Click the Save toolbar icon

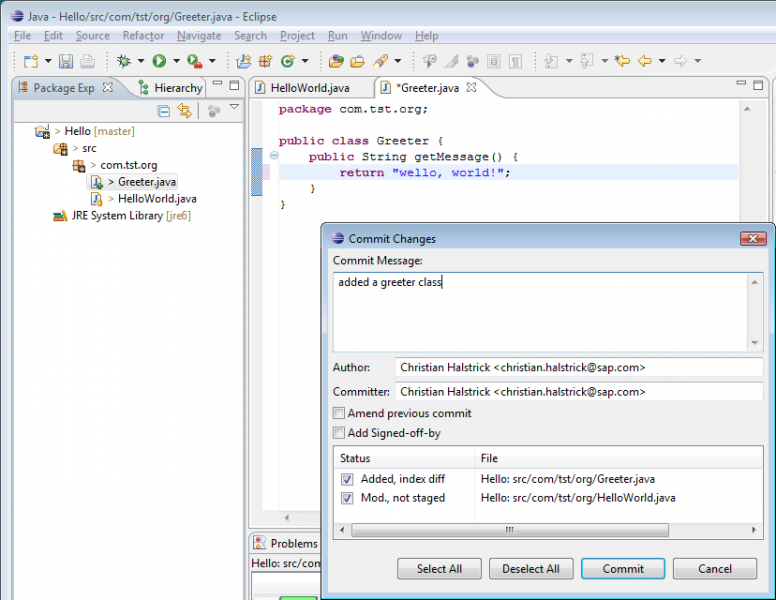coord(66,61)
